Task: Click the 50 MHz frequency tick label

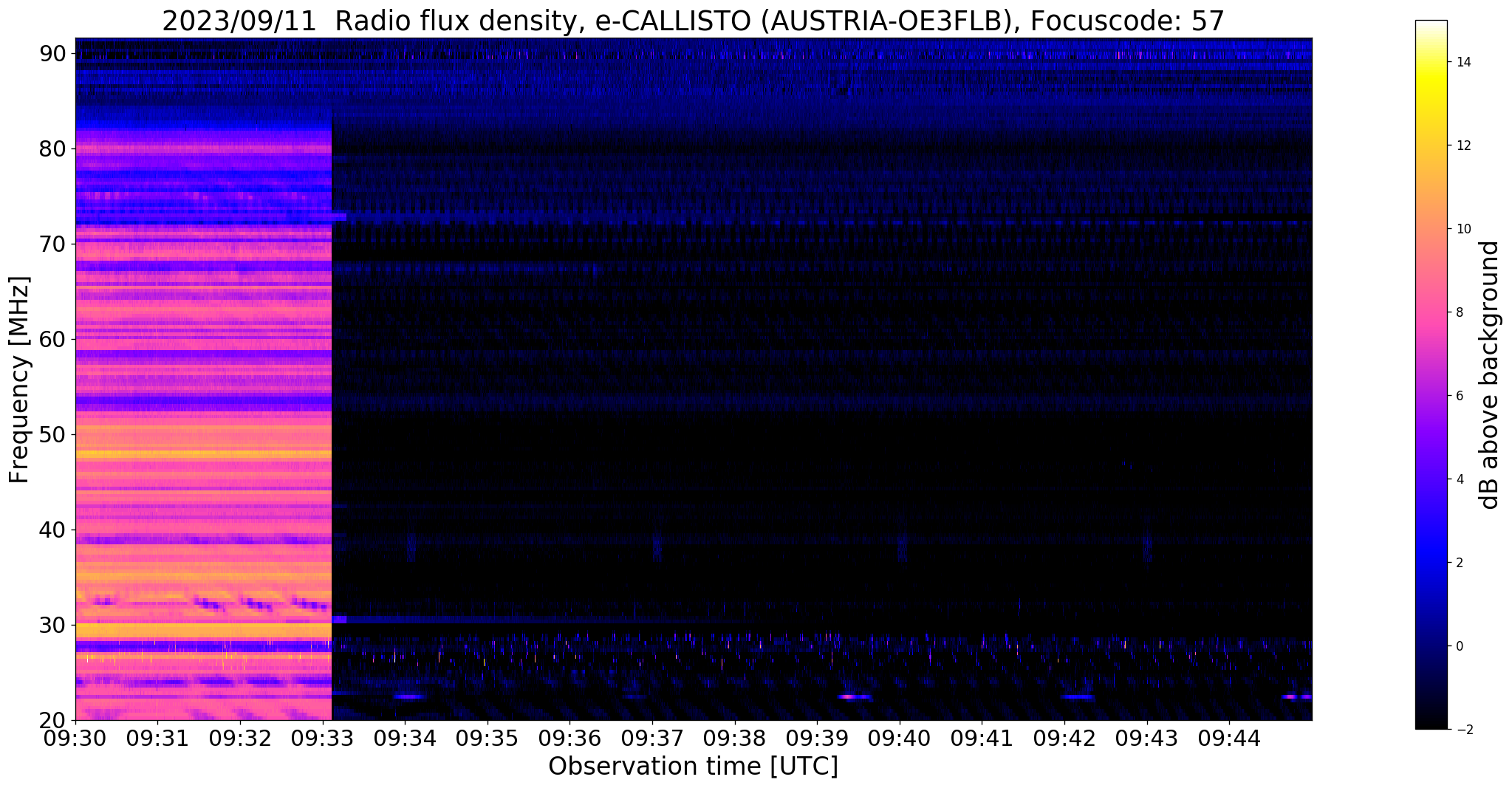Action: (53, 435)
